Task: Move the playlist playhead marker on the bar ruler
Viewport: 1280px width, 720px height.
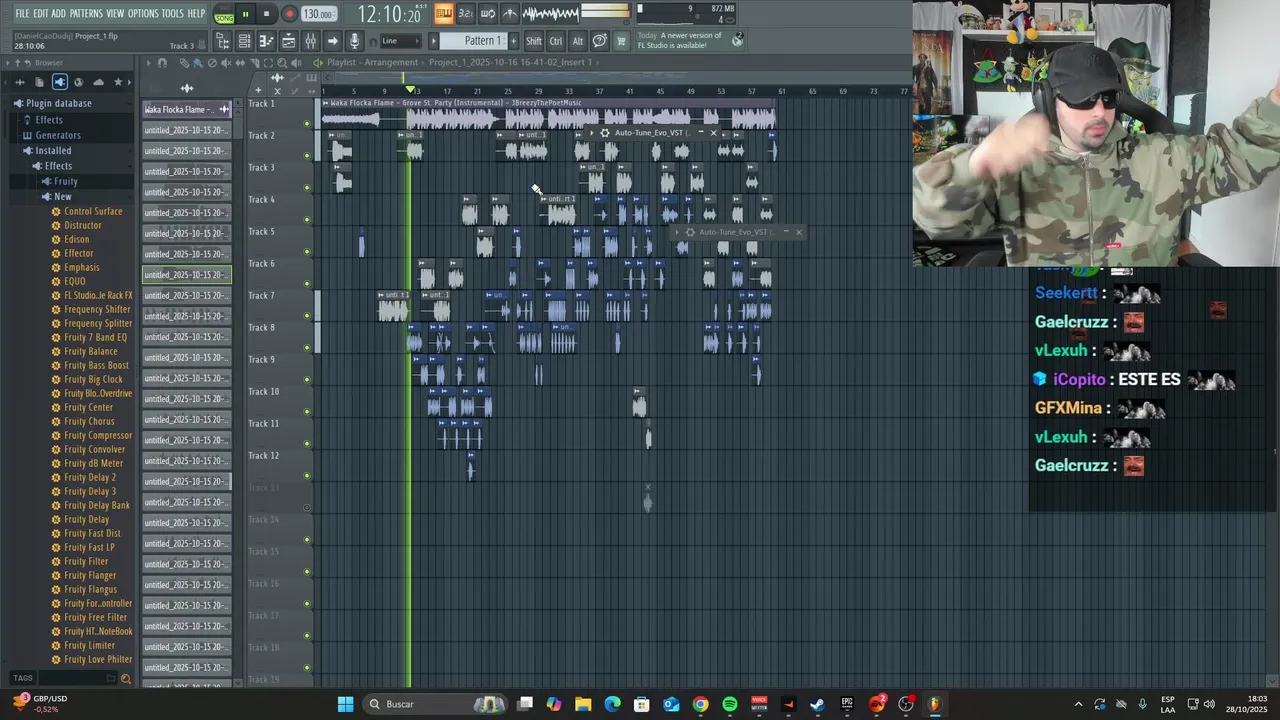Action: pos(410,91)
